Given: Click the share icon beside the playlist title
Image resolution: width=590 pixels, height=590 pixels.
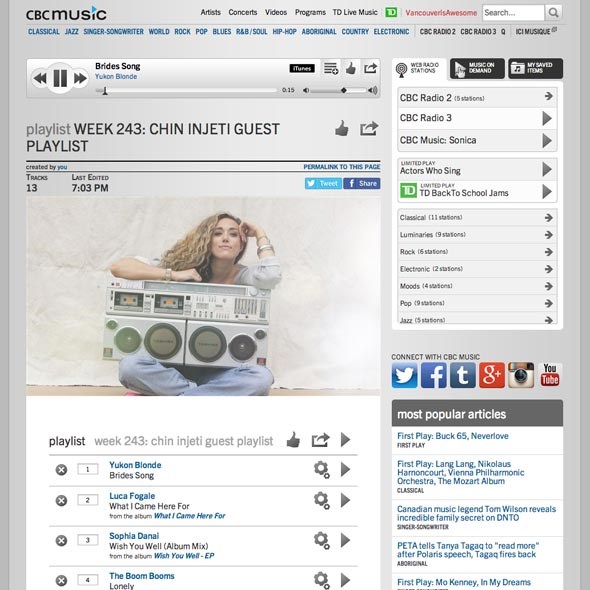Looking at the screenshot, I should click(369, 129).
